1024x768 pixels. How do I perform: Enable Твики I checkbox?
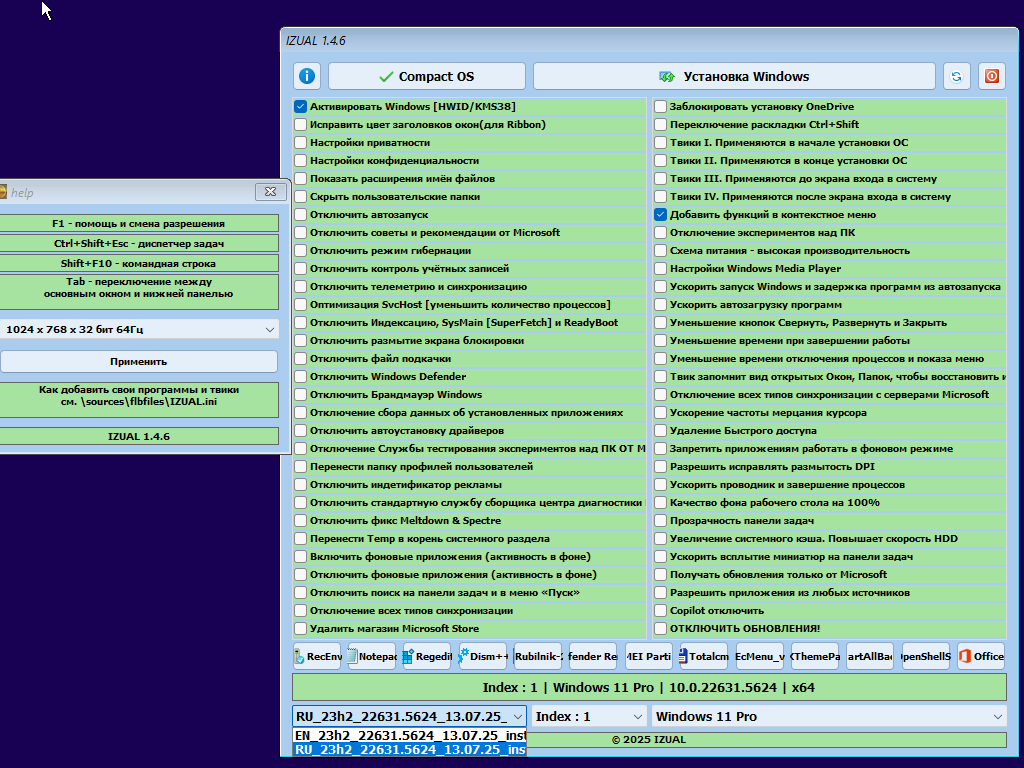tap(660, 142)
